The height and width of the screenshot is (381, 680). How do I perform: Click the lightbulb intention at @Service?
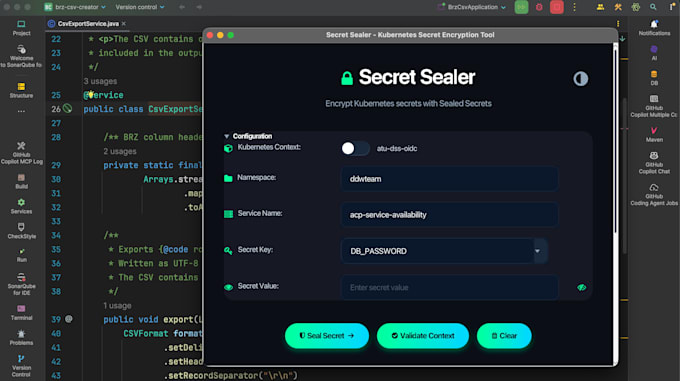coord(90,94)
